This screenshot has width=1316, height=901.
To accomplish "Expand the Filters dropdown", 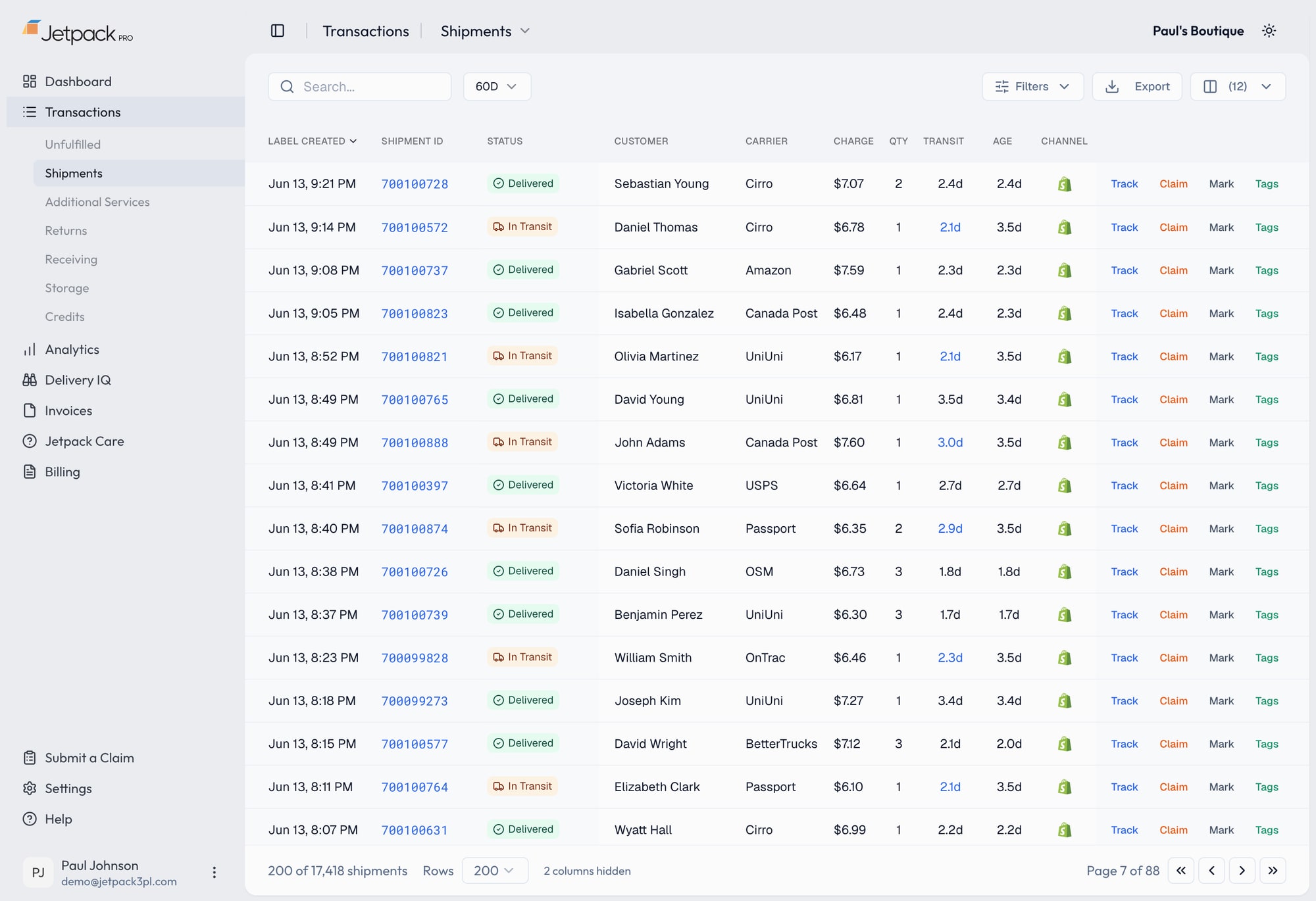I will pyautogui.click(x=1032, y=87).
